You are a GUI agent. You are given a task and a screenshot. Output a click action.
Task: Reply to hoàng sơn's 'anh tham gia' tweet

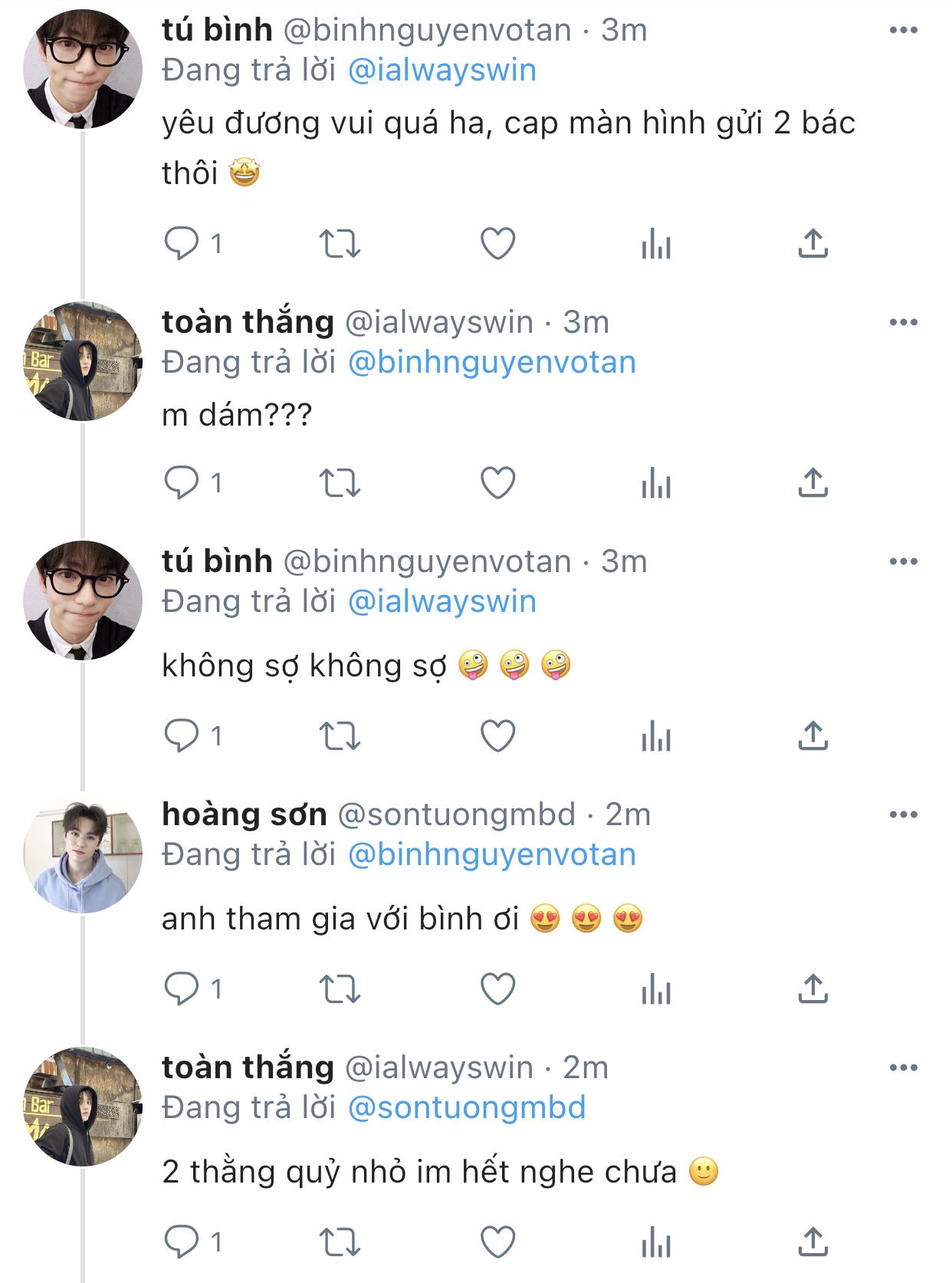coord(182,990)
